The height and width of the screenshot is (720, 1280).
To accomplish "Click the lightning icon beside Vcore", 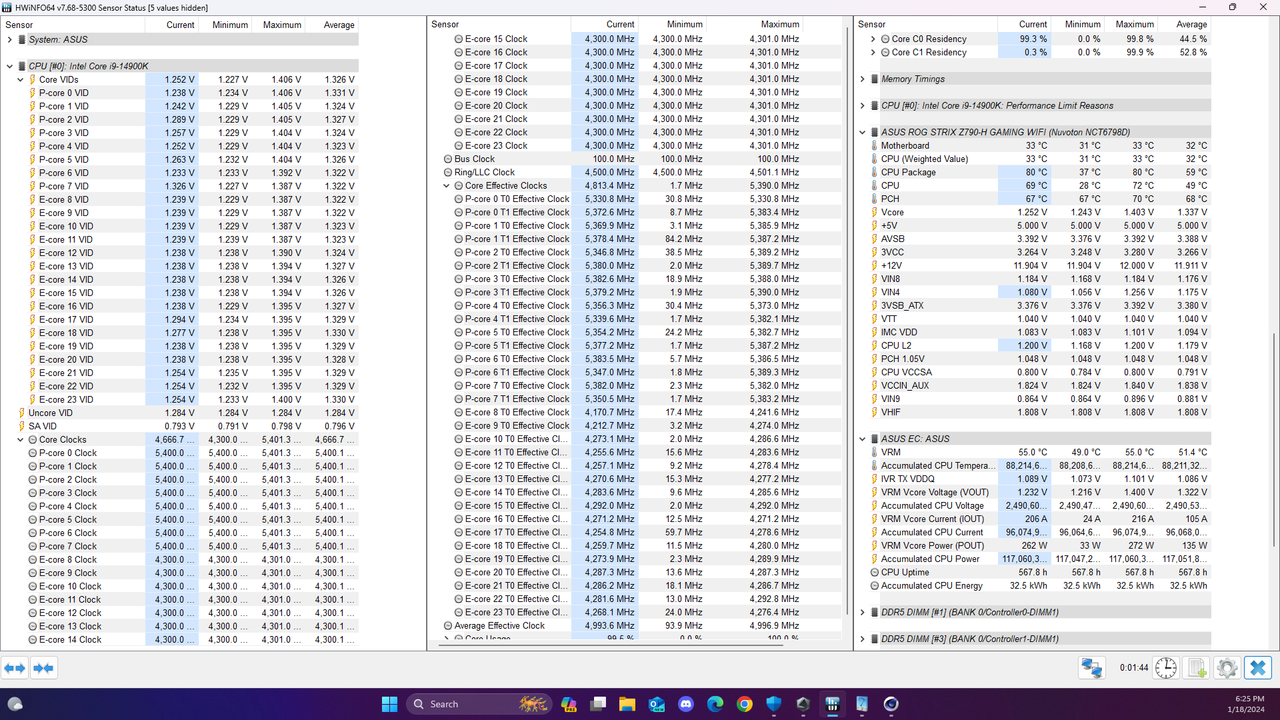I will click(x=873, y=212).
